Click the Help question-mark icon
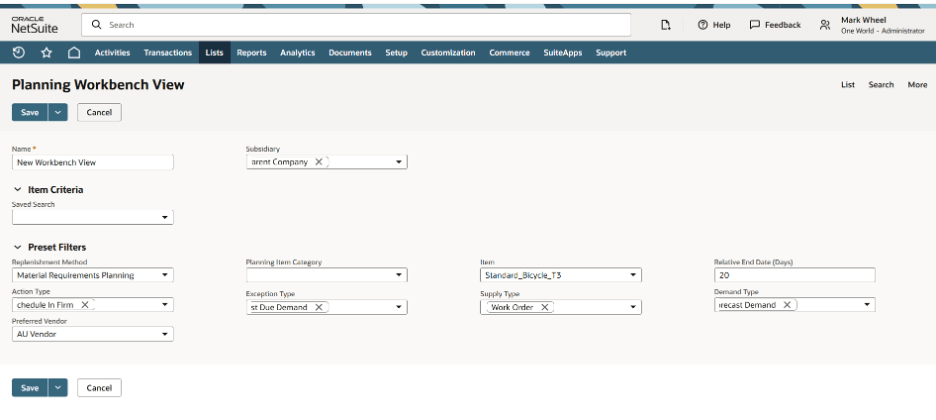Viewport: 936px width, 420px height. click(703, 25)
